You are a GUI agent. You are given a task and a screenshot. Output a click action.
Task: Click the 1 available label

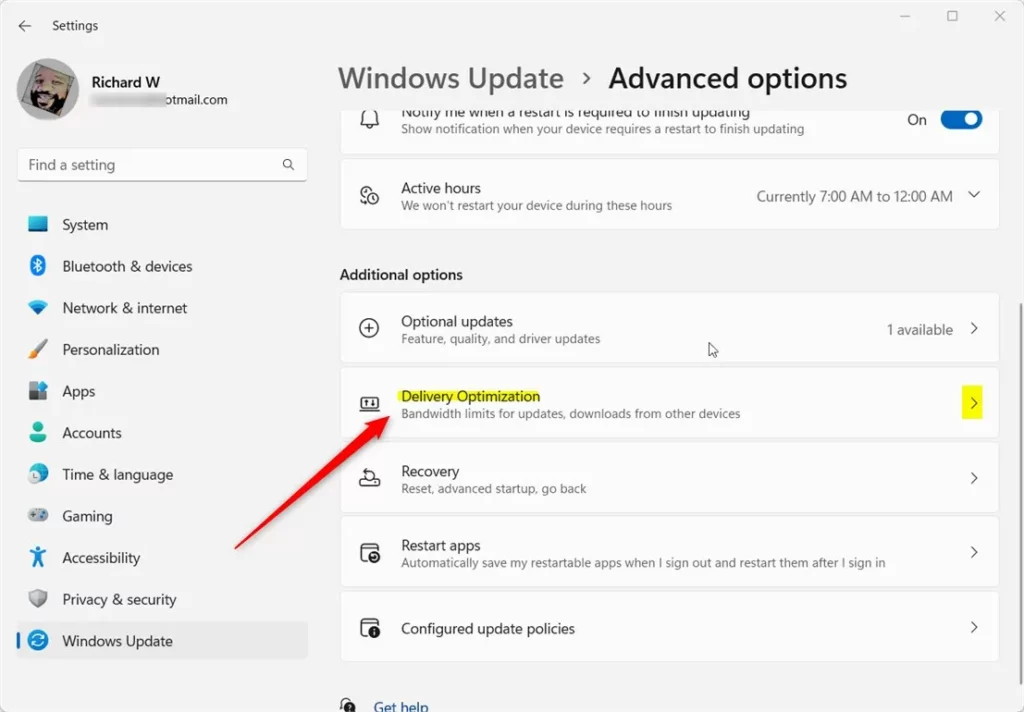tap(920, 330)
